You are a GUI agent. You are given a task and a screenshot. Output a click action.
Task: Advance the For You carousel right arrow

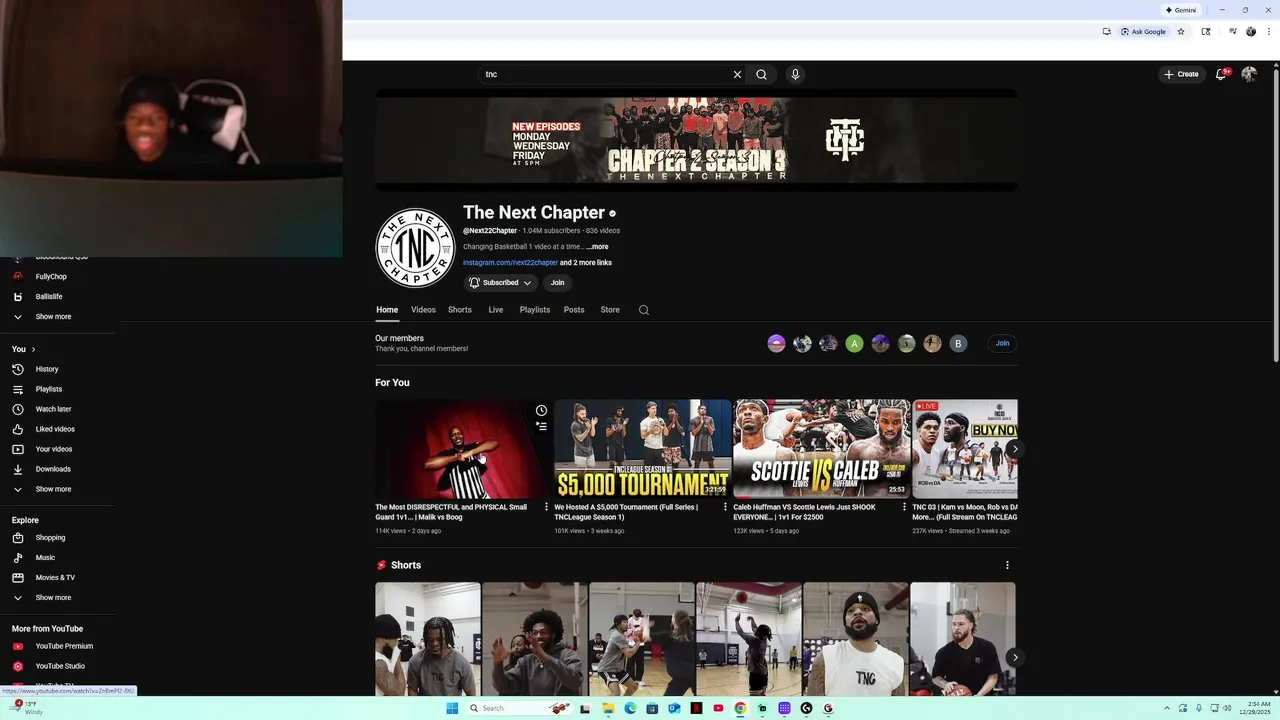[x=1014, y=449]
